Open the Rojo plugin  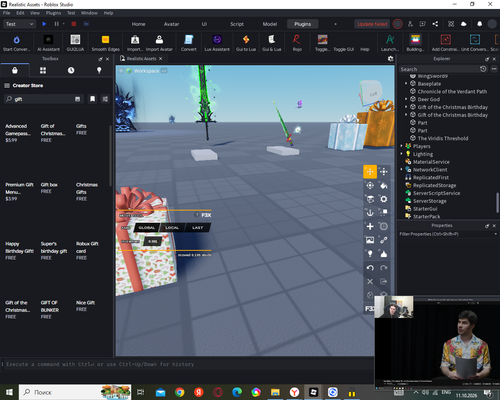pyautogui.click(x=297, y=43)
